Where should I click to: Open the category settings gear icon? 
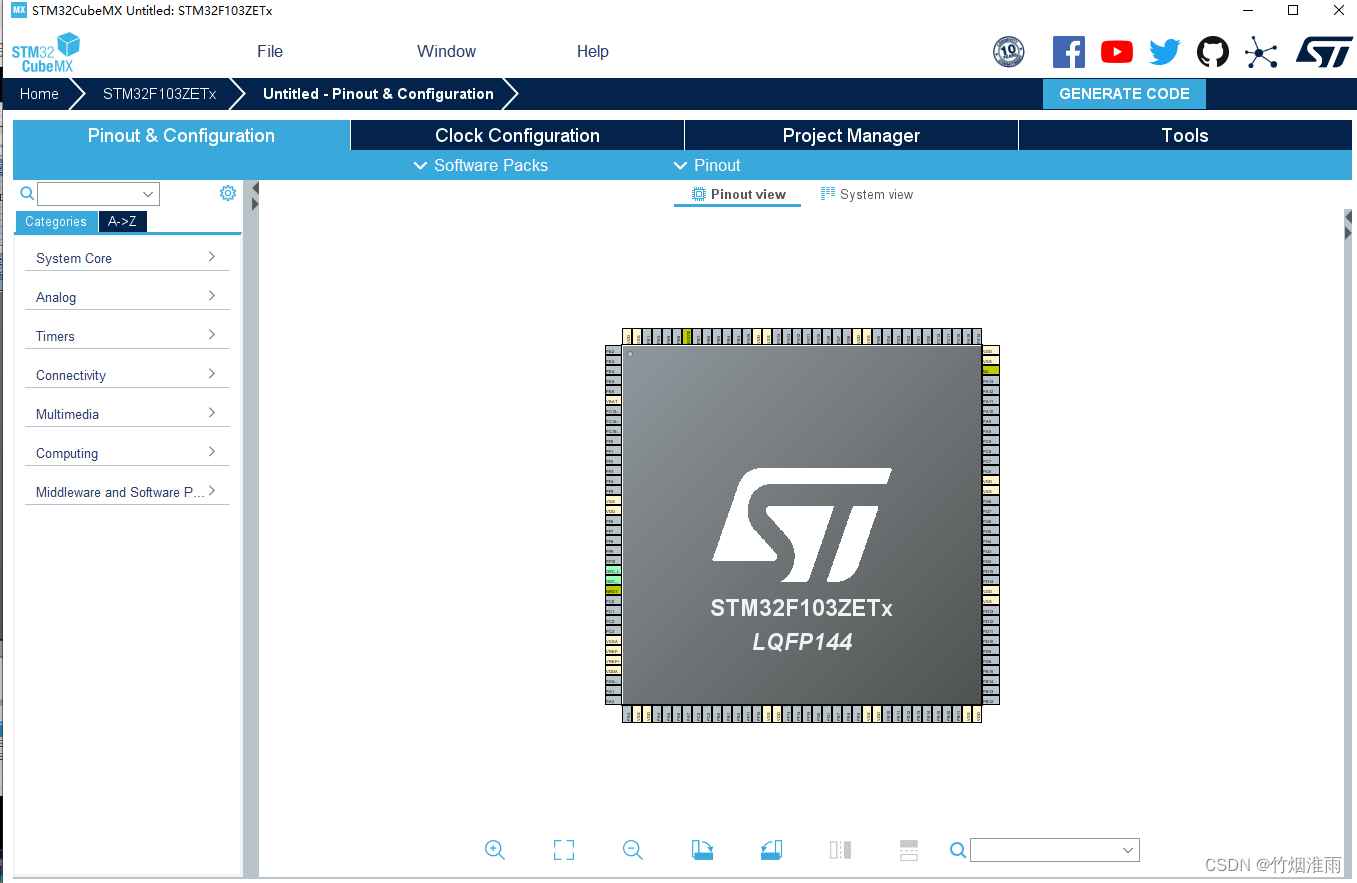pos(228,193)
